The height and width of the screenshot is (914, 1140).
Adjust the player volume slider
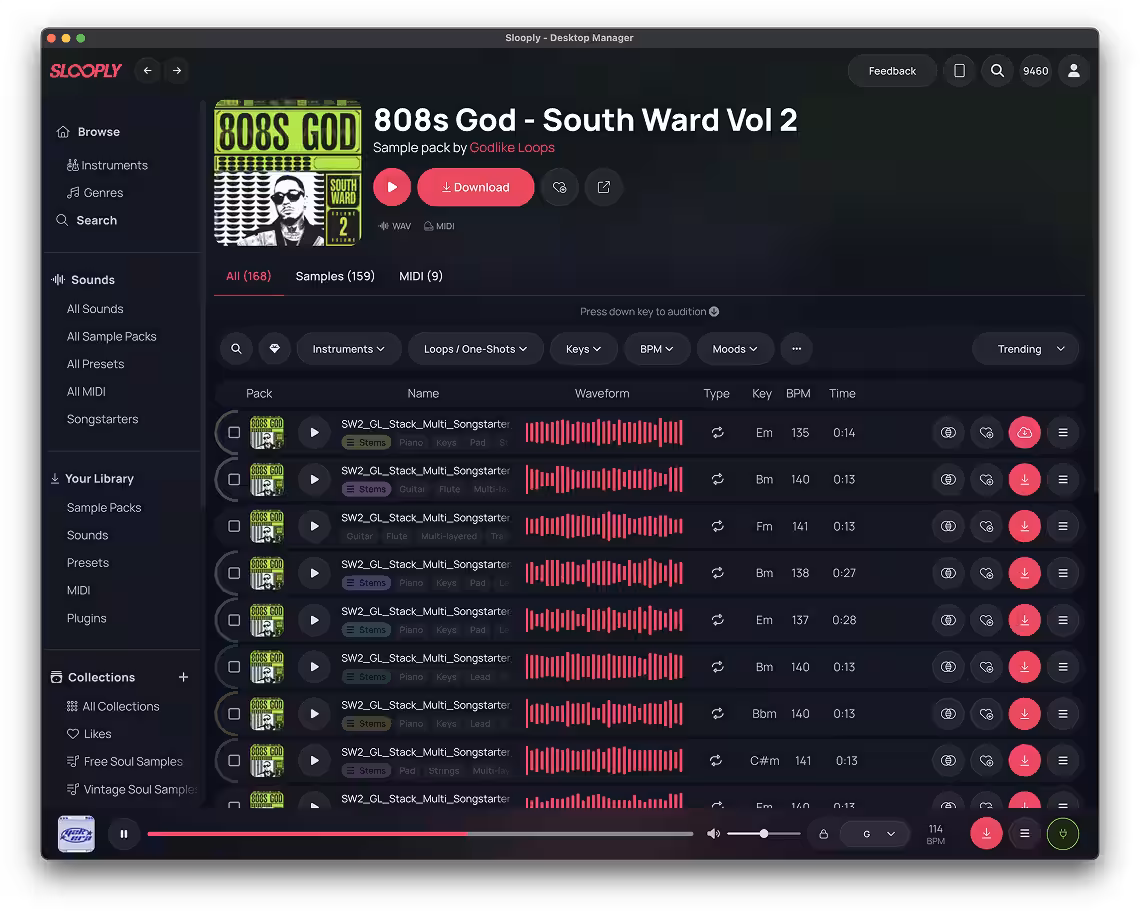click(763, 834)
